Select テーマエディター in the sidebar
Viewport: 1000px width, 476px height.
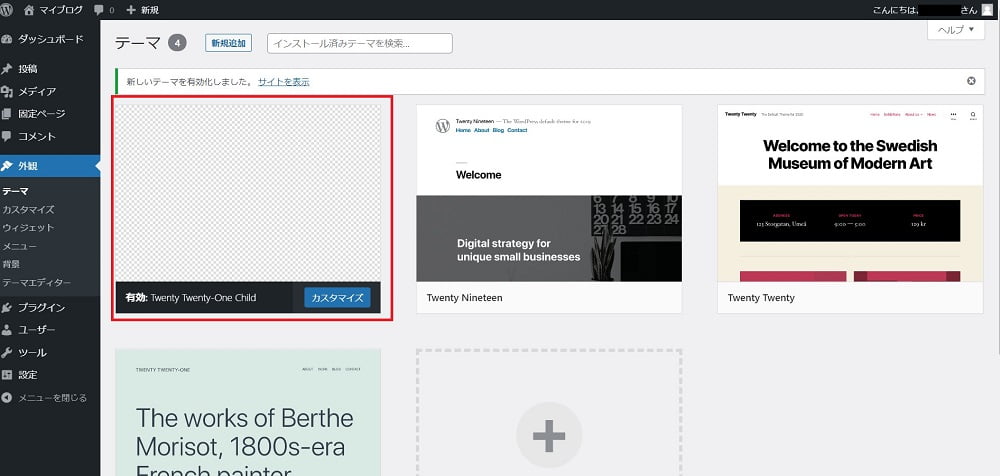point(36,282)
